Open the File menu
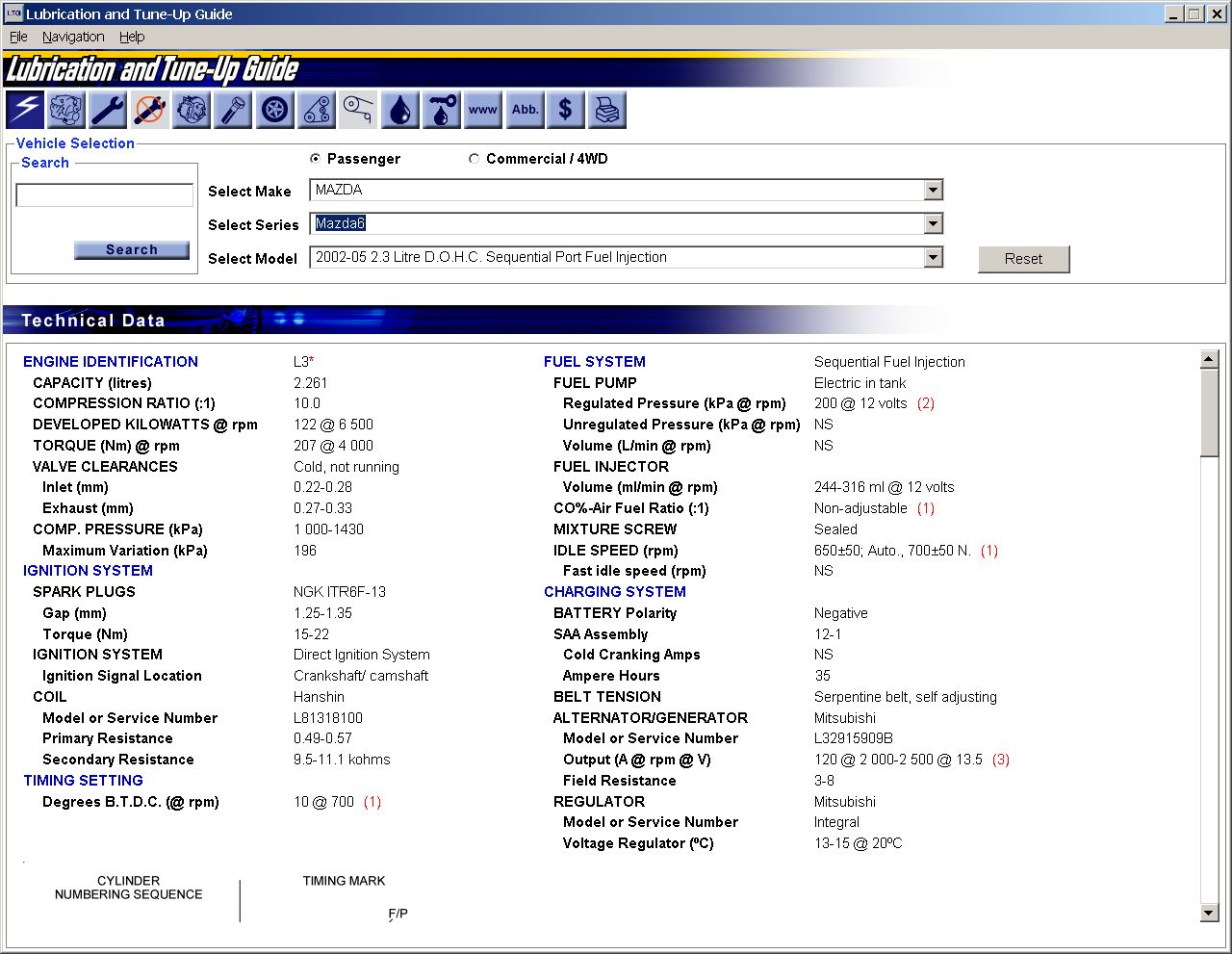The image size is (1232, 954). point(18,37)
